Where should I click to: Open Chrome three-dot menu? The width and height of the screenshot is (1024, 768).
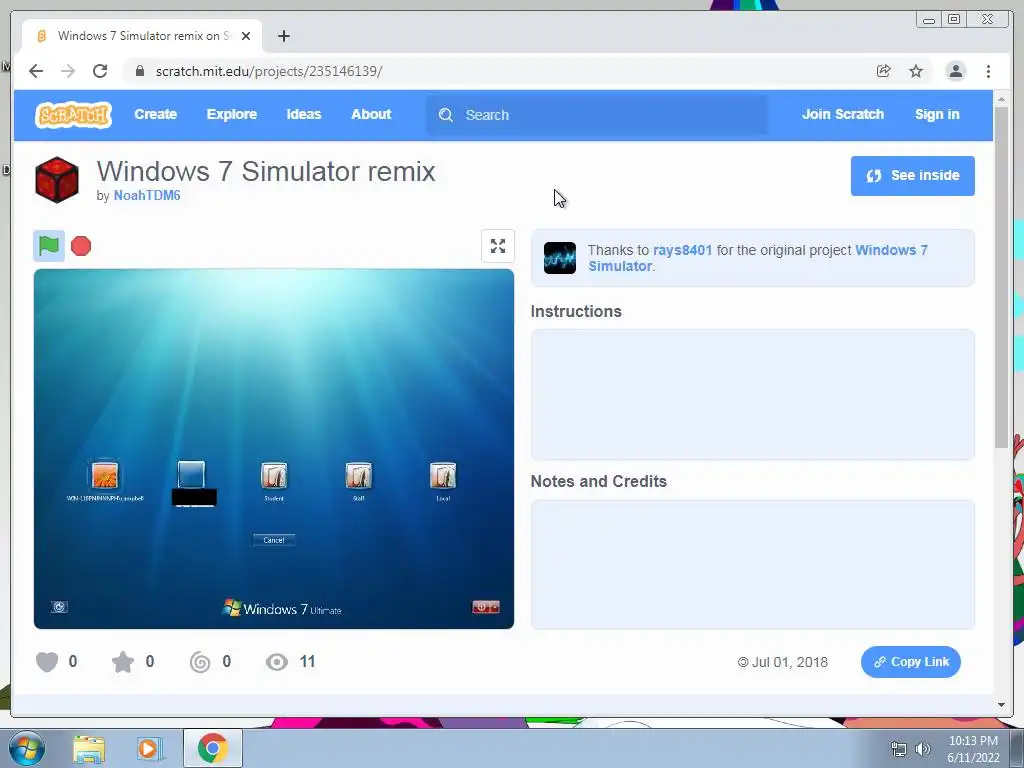click(988, 71)
